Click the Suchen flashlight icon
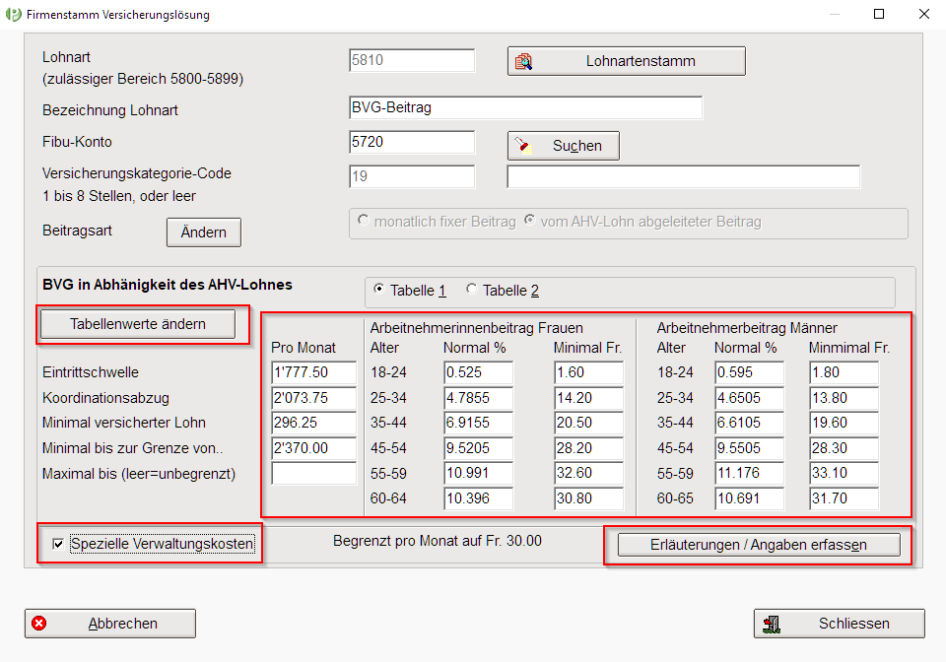Viewport: 946px width, 662px height. point(521,146)
